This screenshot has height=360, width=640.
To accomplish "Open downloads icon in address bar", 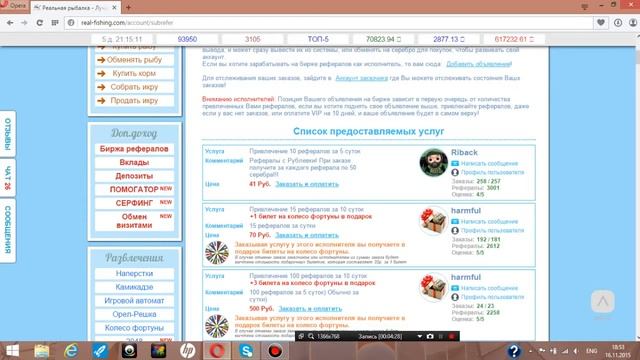I will [618, 23].
